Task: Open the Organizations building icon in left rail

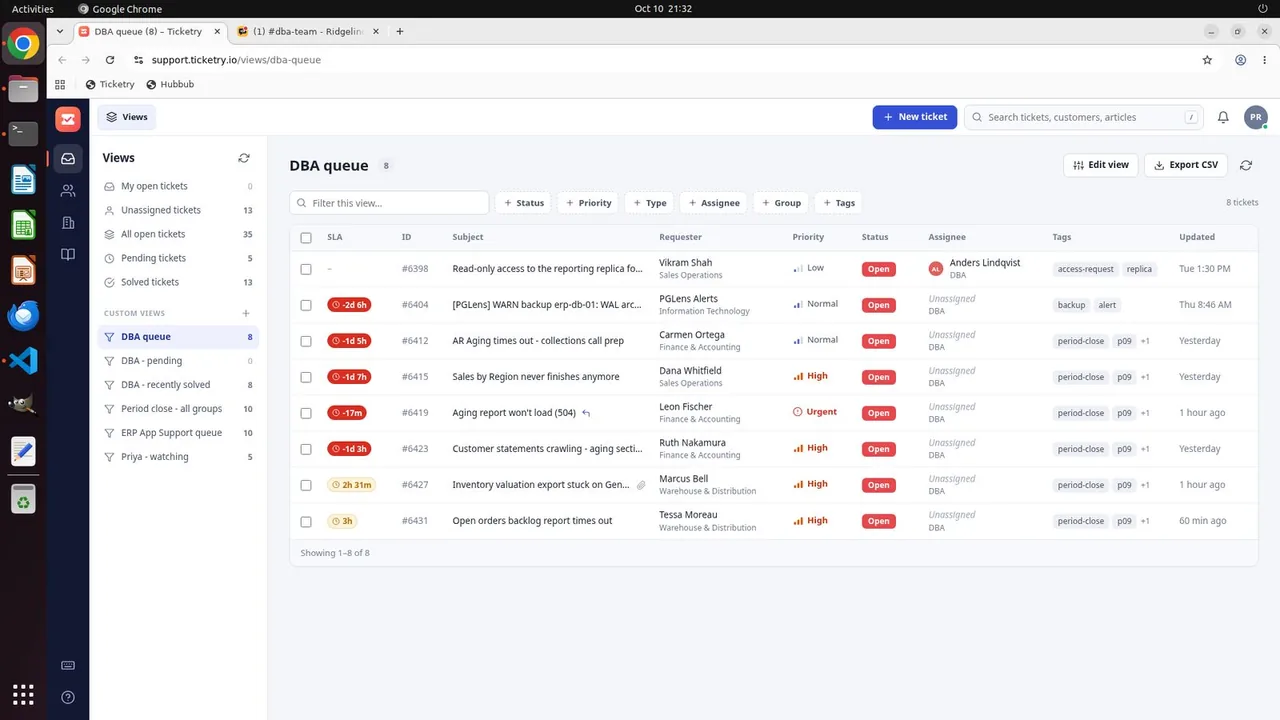Action: 68,222
